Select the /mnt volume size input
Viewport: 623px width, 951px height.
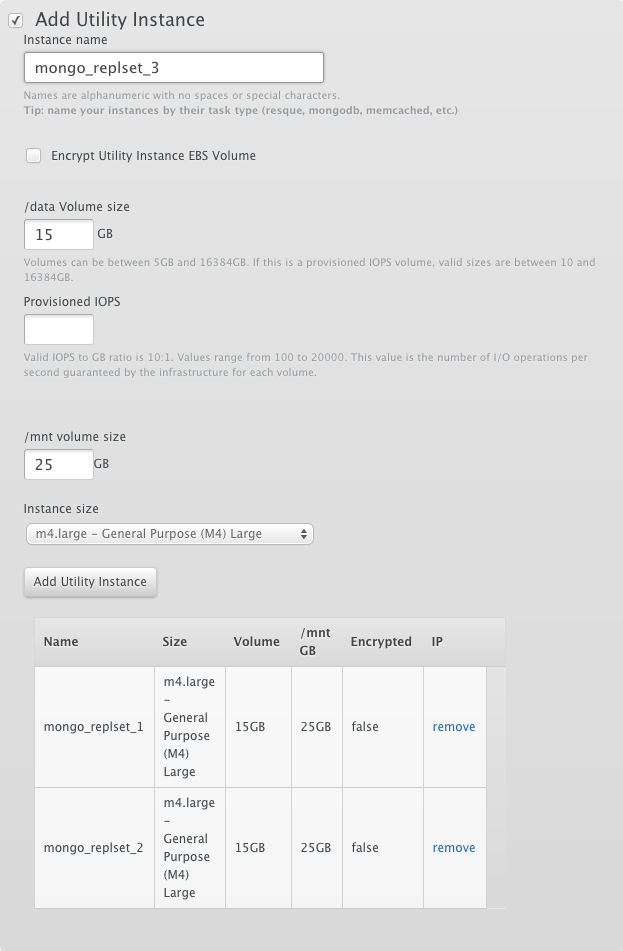point(58,464)
